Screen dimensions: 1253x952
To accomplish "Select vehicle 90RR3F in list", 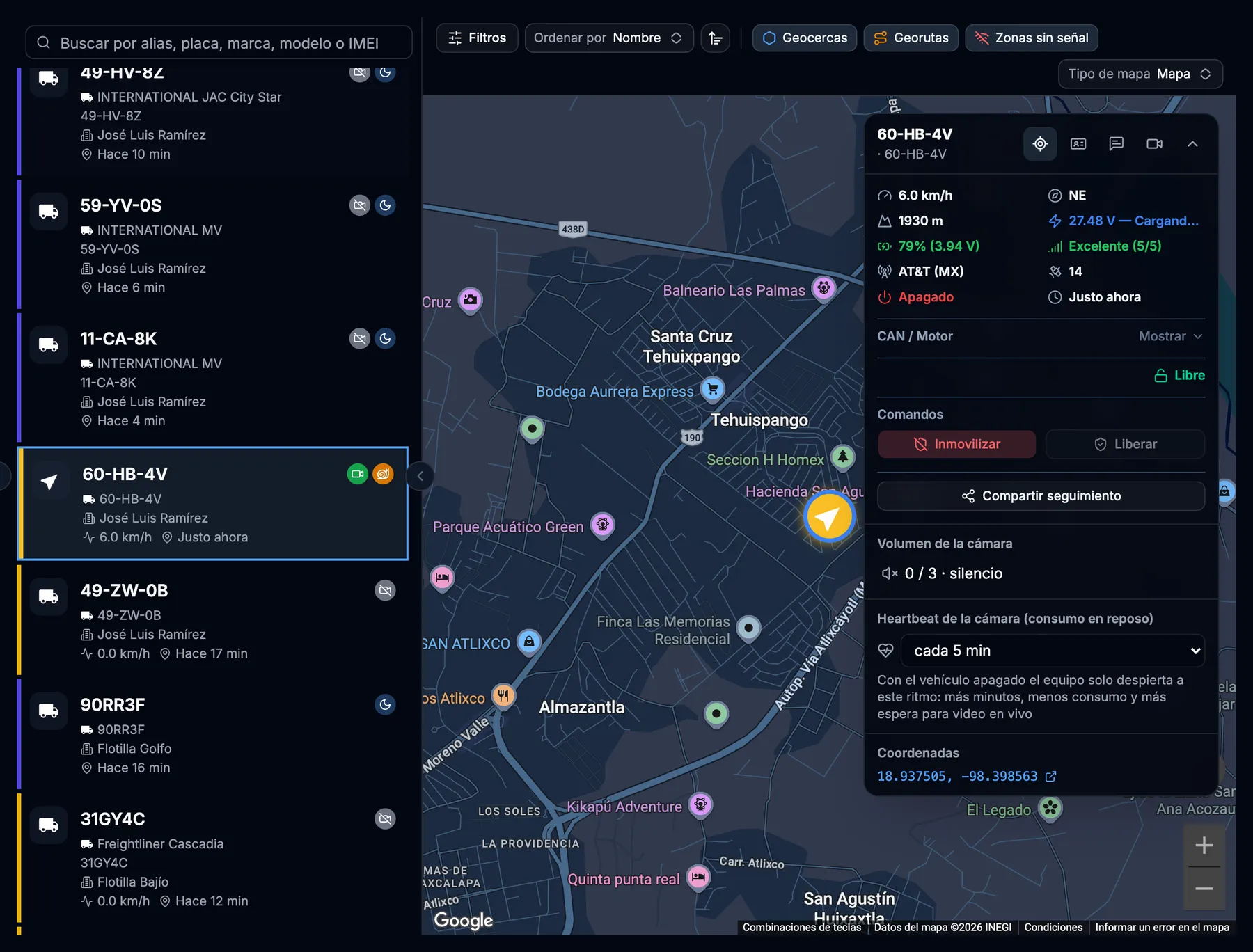I will pyautogui.click(x=212, y=734).
